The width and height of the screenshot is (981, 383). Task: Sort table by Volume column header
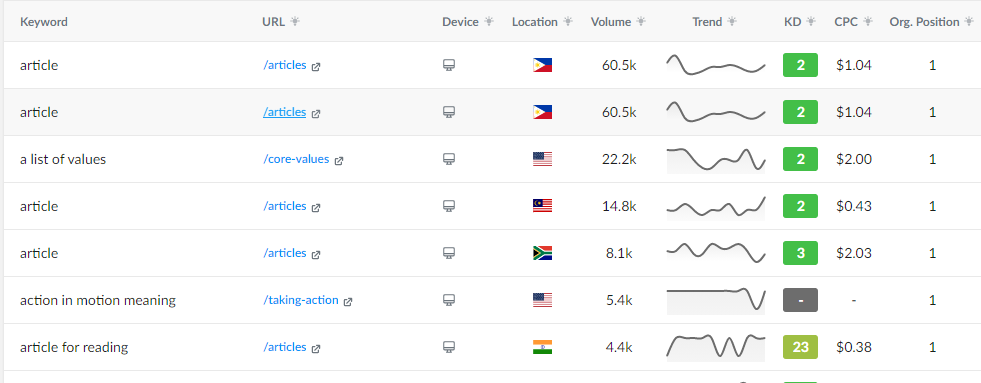pyautogui.click(x=611, y=21)
